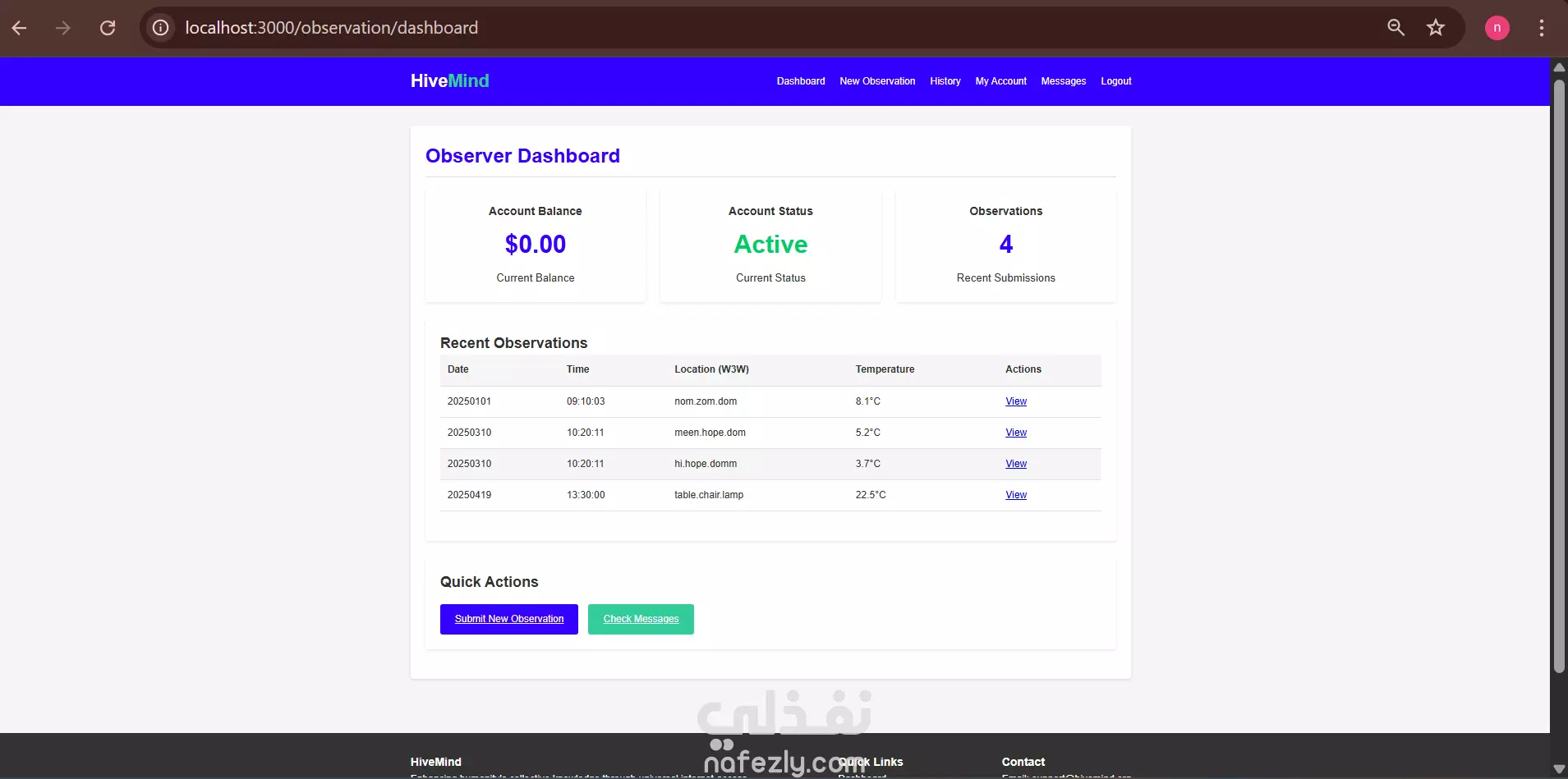The image size is (1568, 779).
Task: Log out via the Logout nav link
Action: tap(1116, 81)
